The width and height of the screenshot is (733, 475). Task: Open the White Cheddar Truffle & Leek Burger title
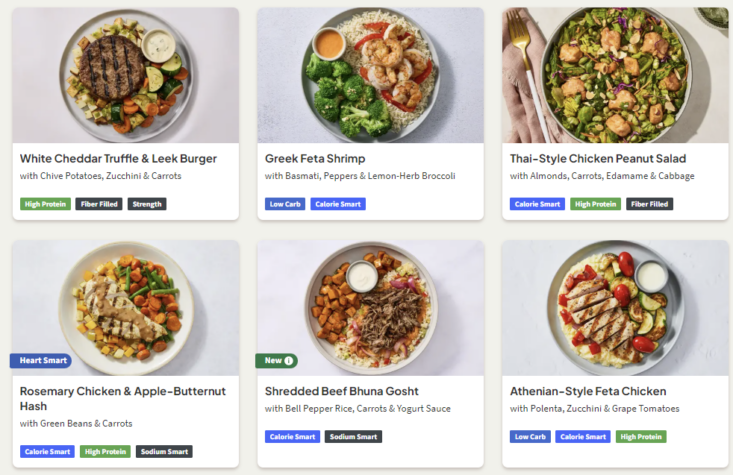point(118,158)
